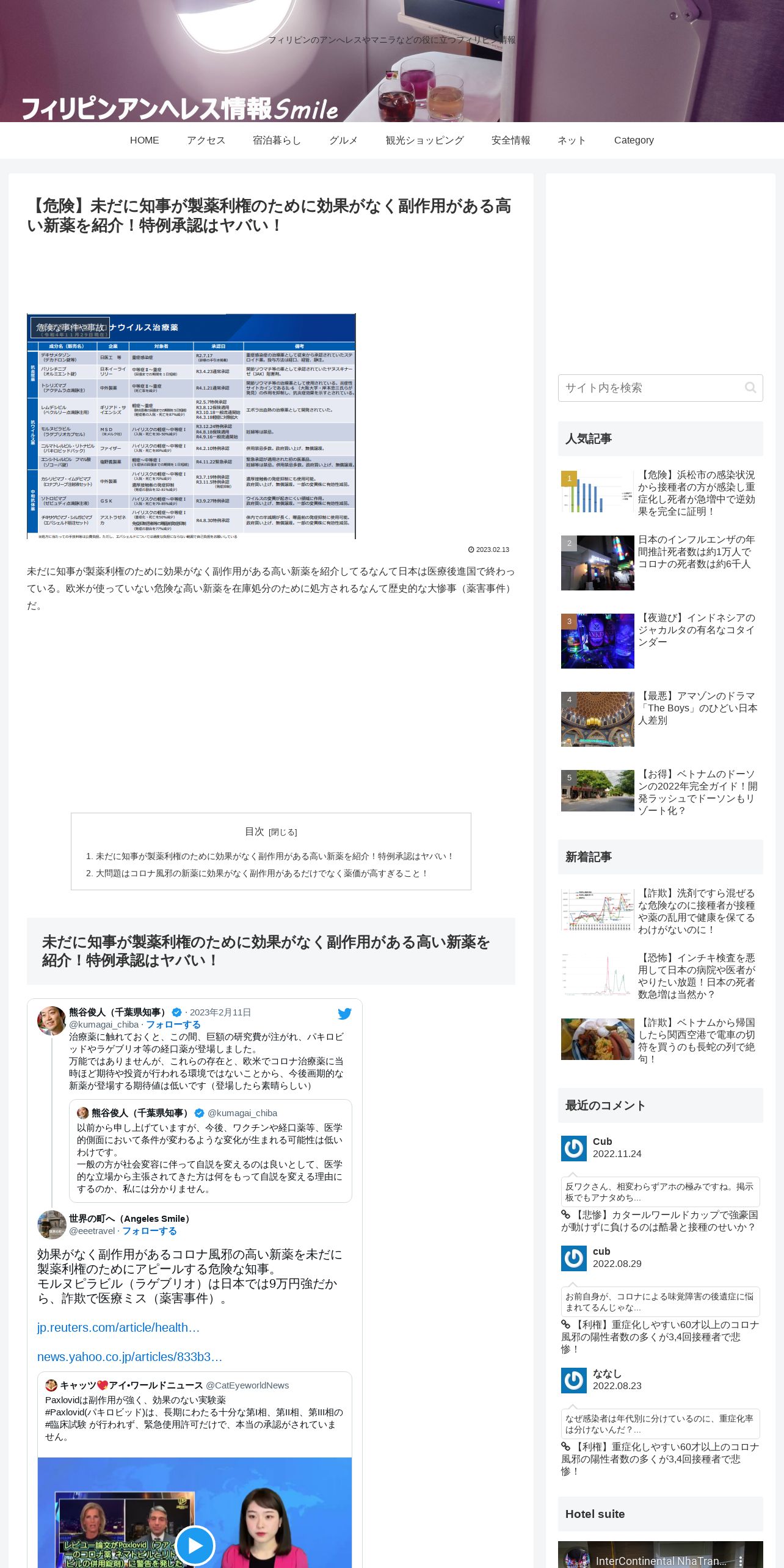Open 【お得】ベトナムのドーソン article
The image size is (784, 1568).
click(x=698, y=792)
